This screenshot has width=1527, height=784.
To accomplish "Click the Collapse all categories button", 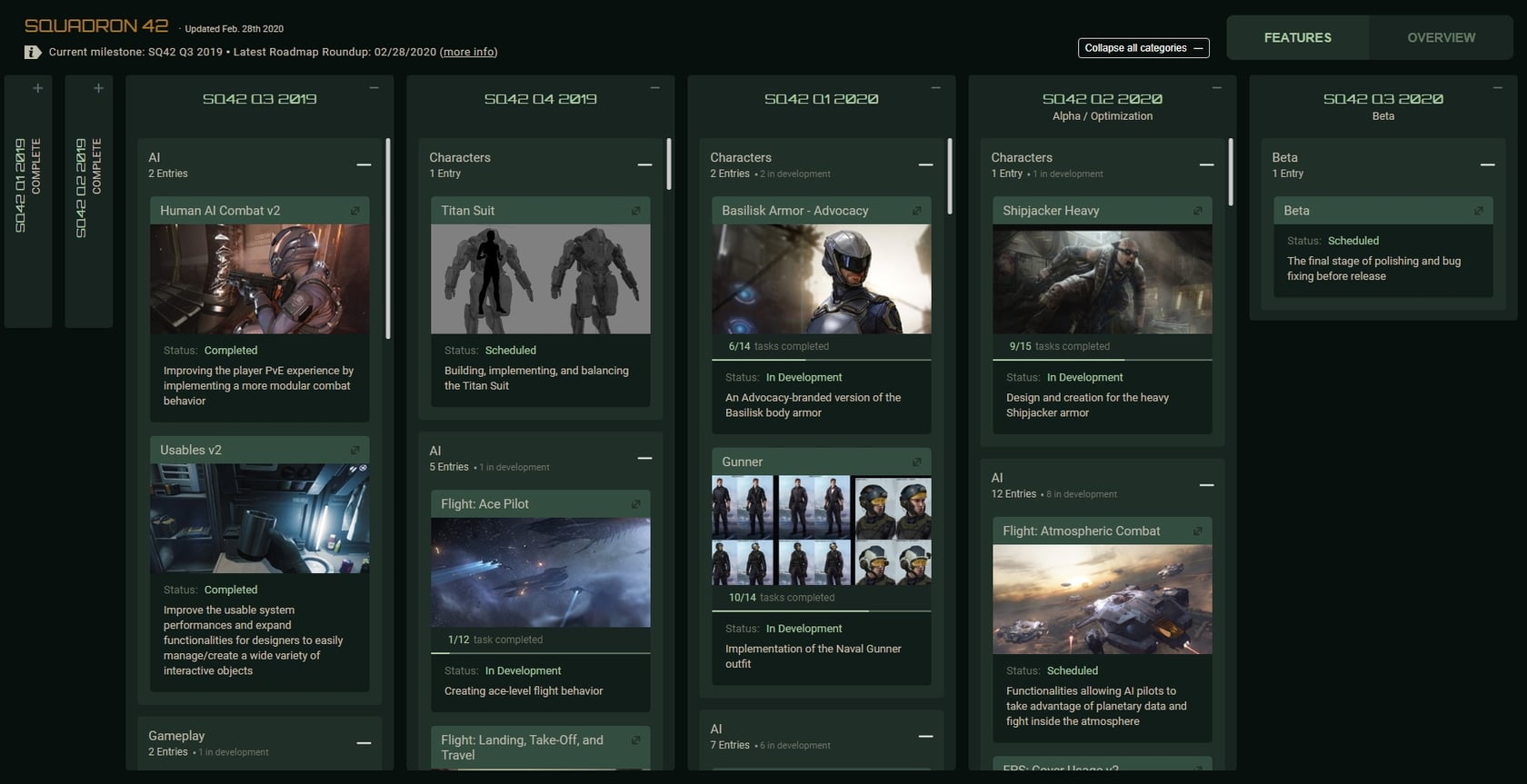I will (1143, 48).
